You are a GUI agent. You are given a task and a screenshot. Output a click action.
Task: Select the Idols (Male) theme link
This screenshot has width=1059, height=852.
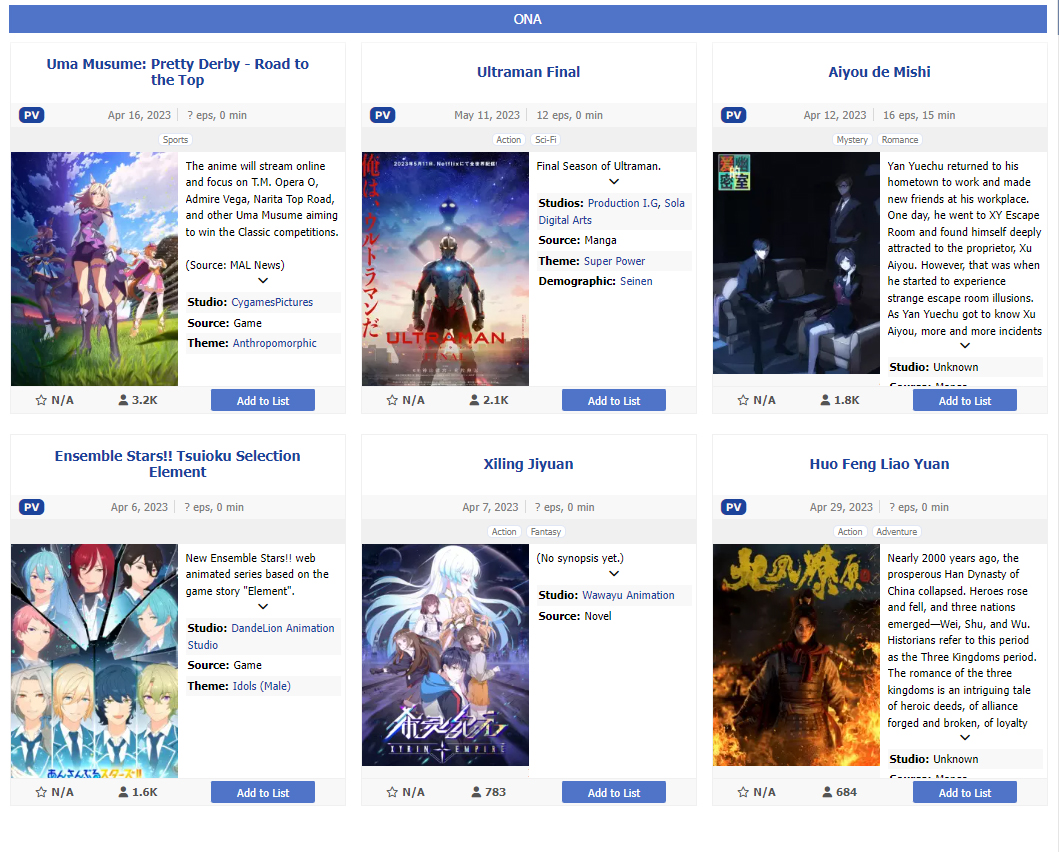tap(261, 686)
